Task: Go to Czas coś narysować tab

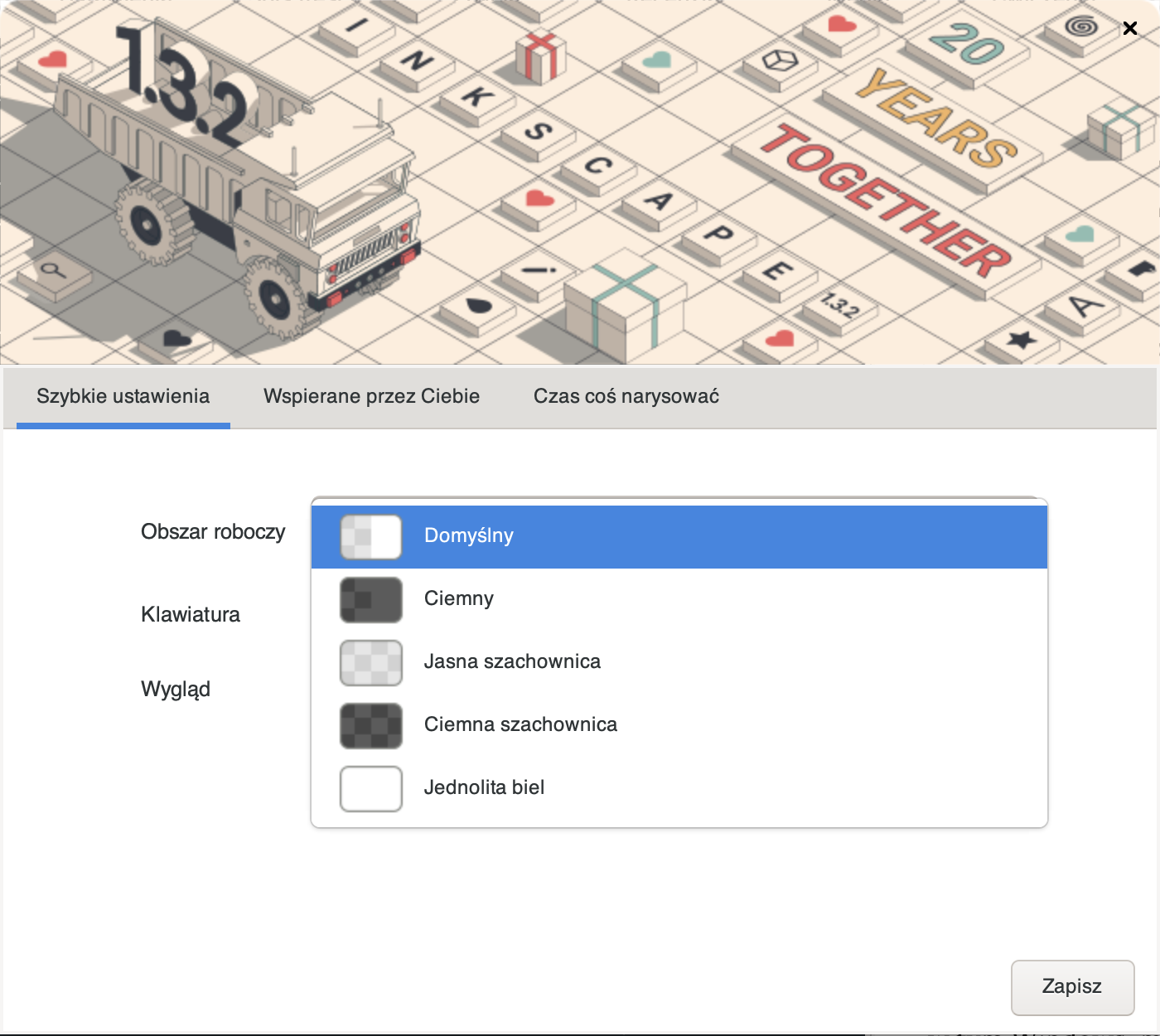Action: click(626, 397)
